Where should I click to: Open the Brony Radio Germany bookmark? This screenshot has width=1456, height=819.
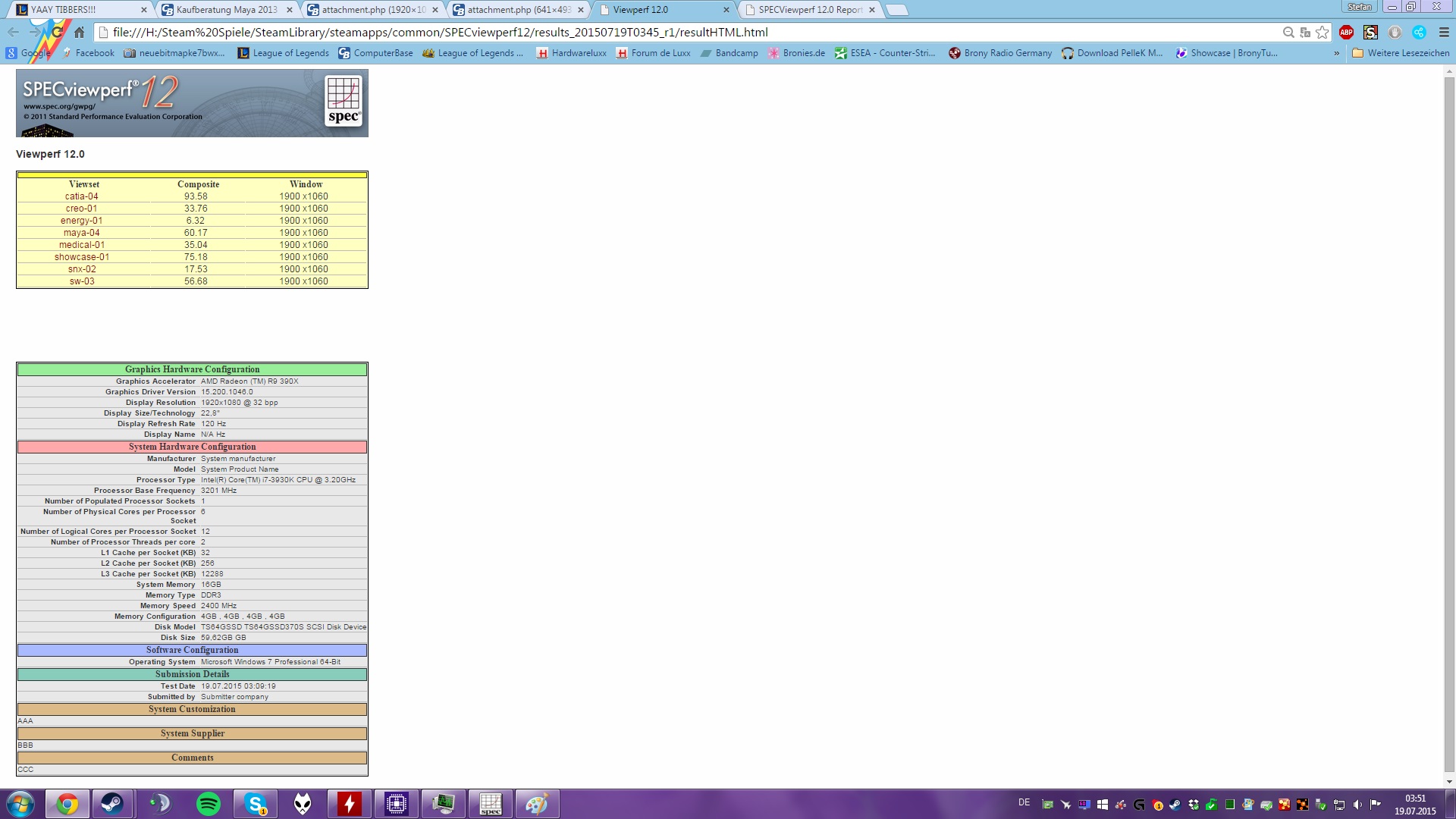[1000, 53]
